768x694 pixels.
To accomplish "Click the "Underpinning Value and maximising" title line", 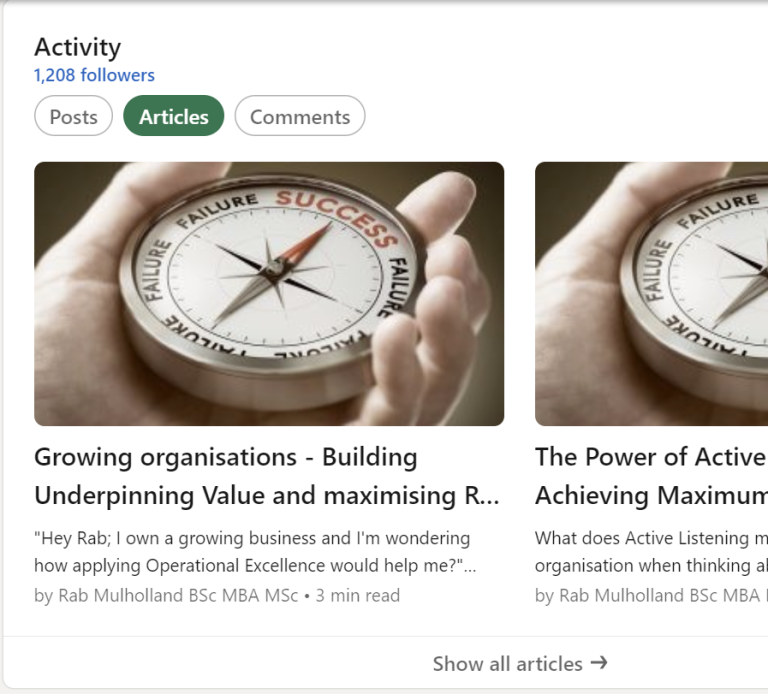I will (267, 495).
